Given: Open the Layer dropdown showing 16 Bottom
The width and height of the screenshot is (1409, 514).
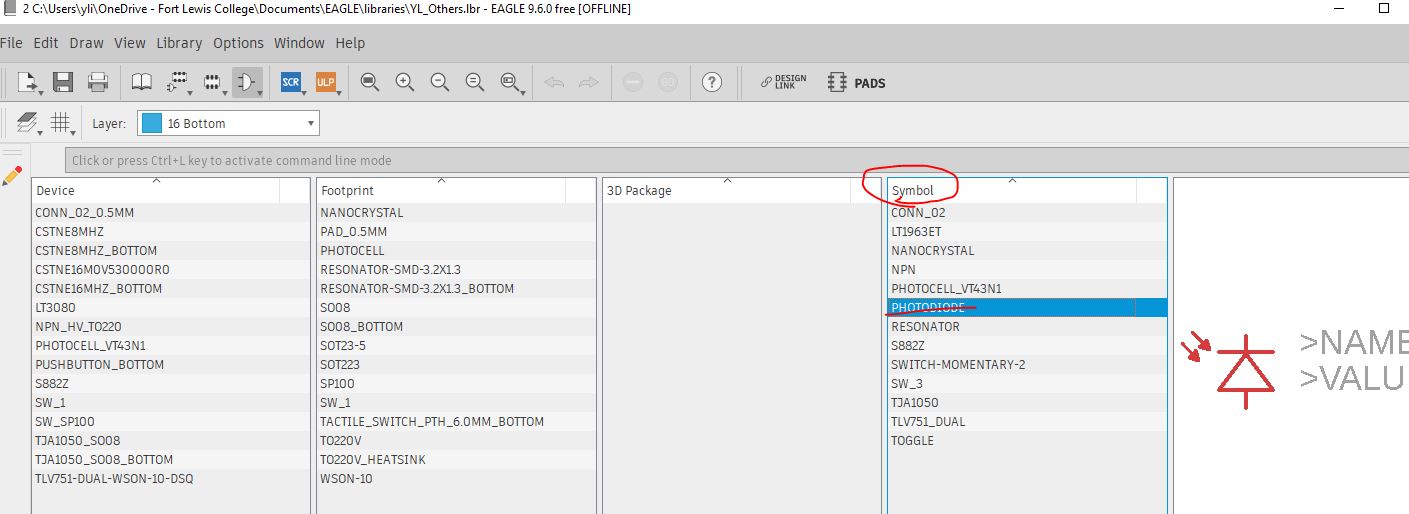Looking at the screenshot, I should [228, 123].
